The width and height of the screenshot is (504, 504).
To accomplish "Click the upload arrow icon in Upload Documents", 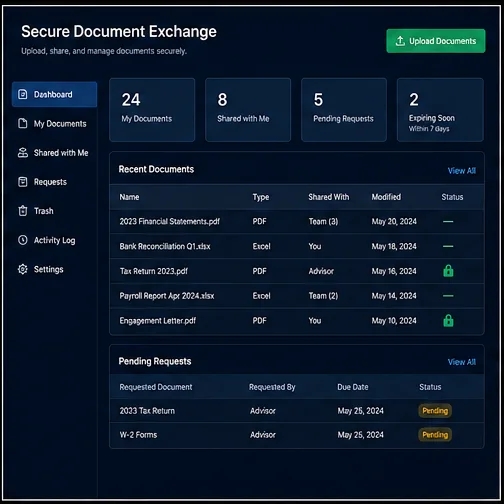I will pyautogui.click(x=400, y=41).
